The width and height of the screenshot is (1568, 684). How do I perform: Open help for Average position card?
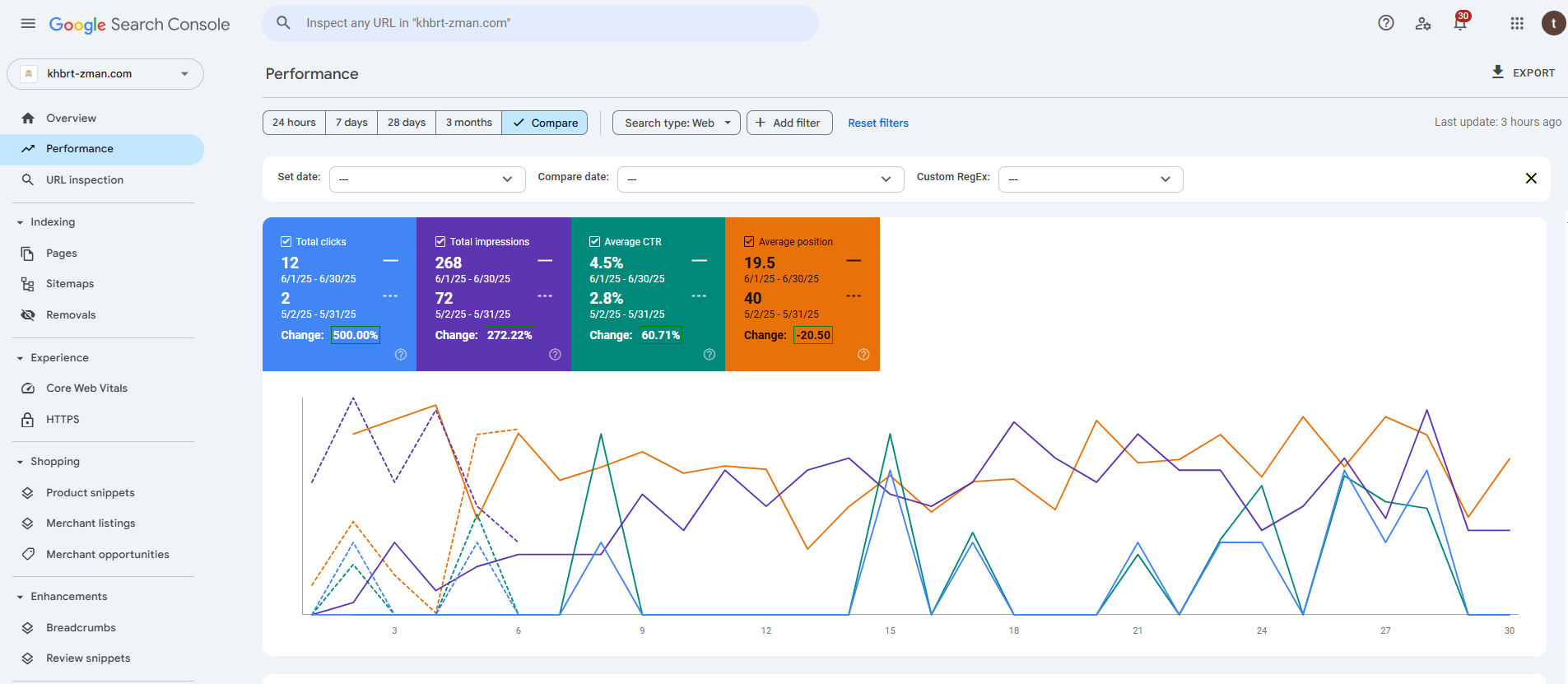tap(863, 355)
